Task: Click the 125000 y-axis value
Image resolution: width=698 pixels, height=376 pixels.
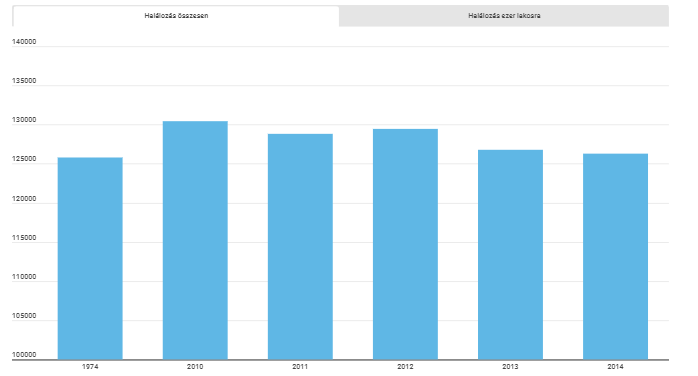Action: (x=24, y=159)
